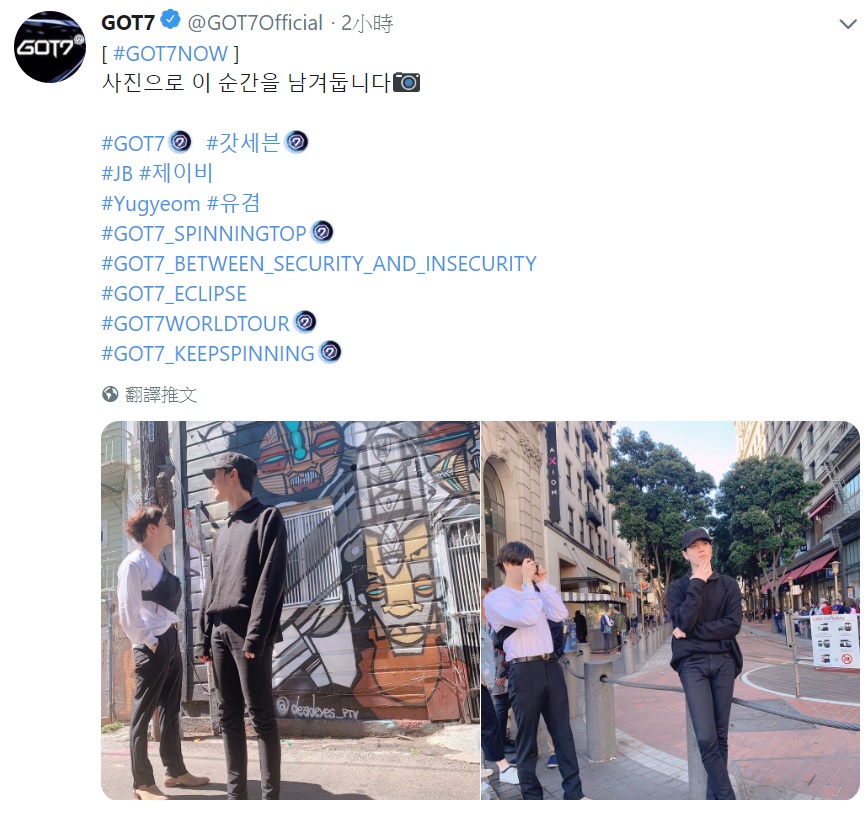This screenshot has height=817, width=867.
Task: Open the #Yugyeom hashtag
Action: (x=150, y=204)
